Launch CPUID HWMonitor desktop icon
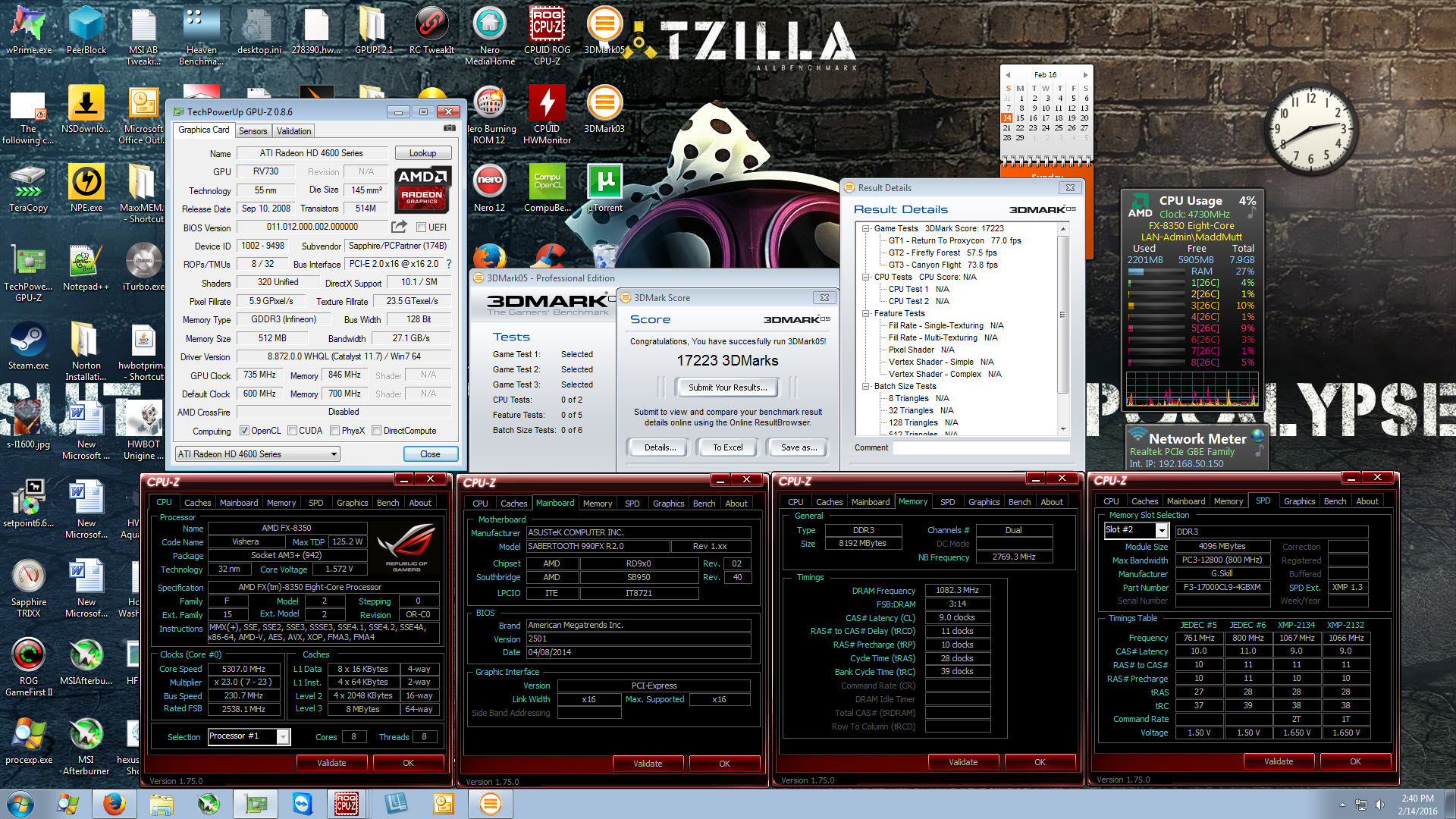 coord(547,114)
